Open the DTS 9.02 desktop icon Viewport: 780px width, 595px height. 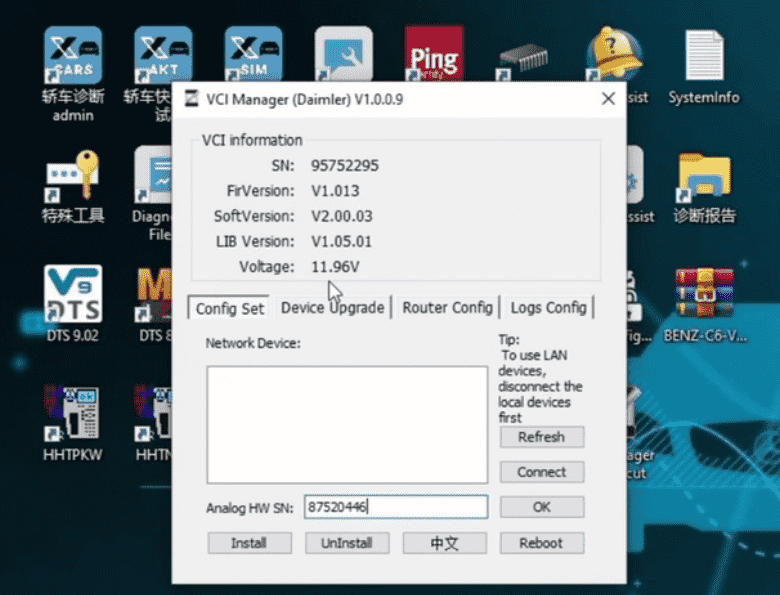[73, 295]
